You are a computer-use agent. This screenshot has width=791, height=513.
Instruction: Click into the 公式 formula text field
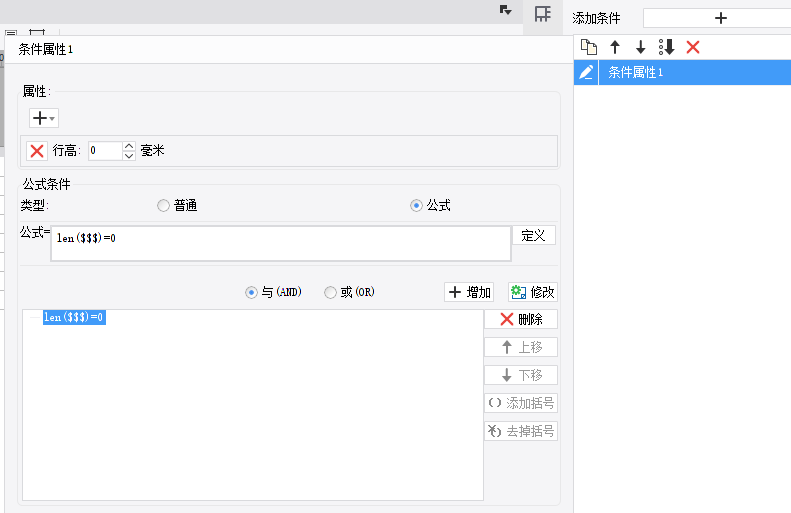tap(281, 244)
